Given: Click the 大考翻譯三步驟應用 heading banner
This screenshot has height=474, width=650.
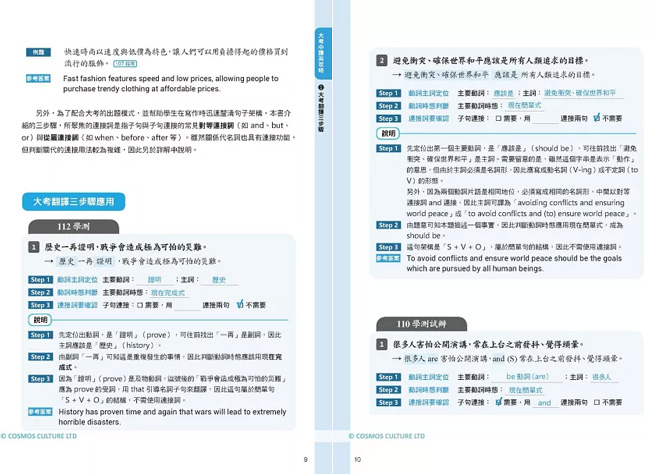Looking at the screenshot, I should tap(73, 202).
